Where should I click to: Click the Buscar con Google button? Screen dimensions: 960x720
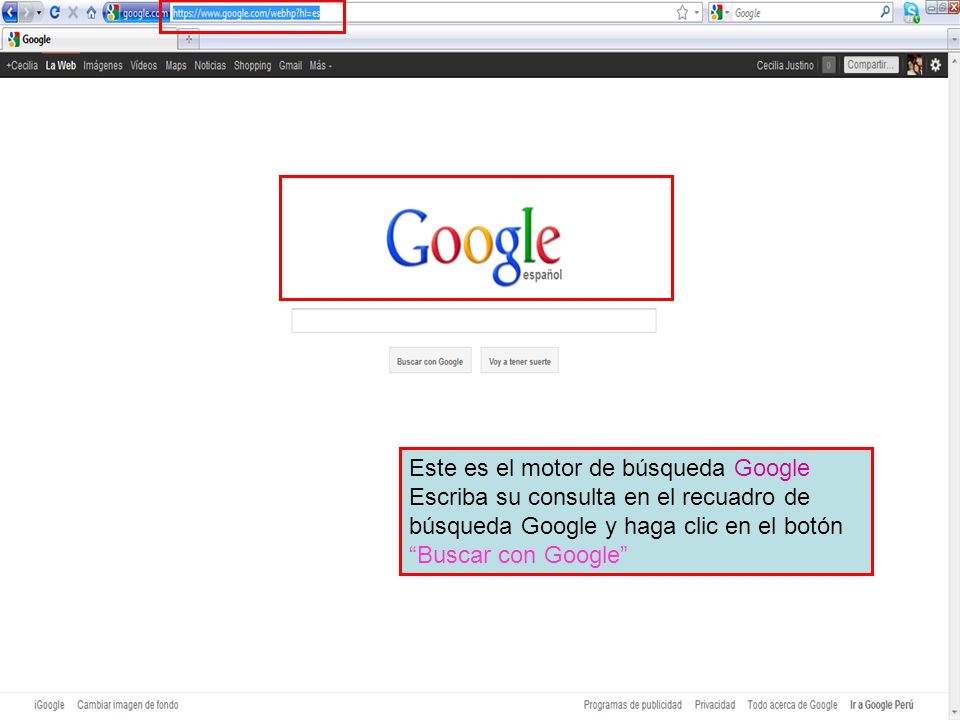pyautogui.click(x=430, y=361)
